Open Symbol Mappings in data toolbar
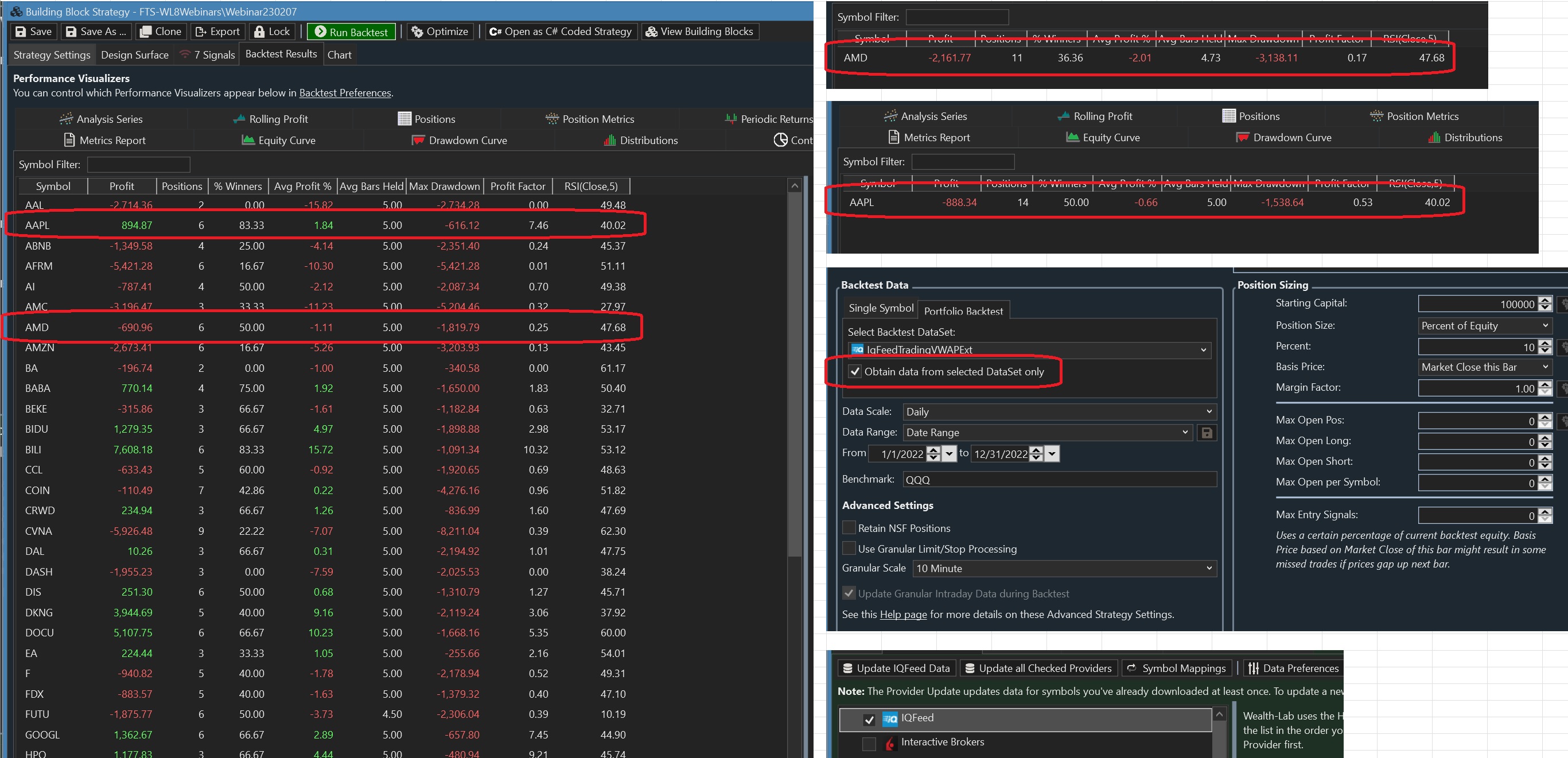 (1176, 668)
